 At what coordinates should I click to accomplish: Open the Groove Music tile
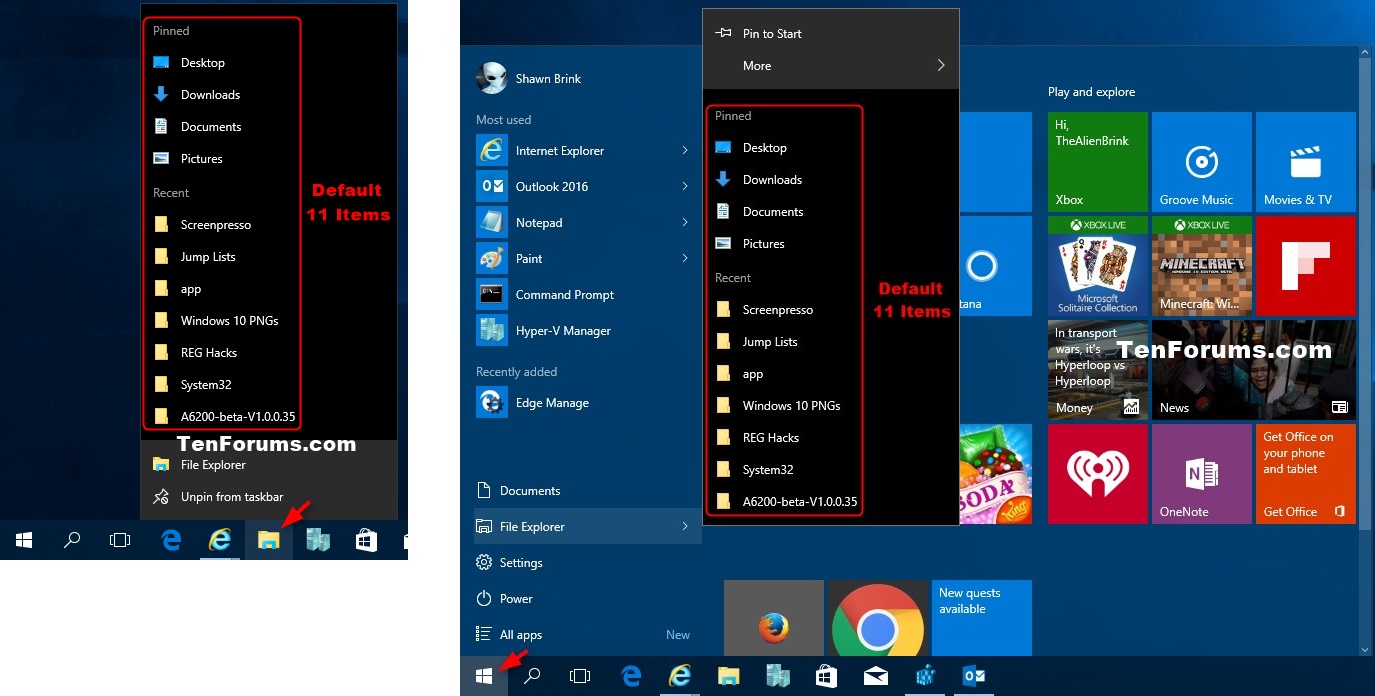(x=1201, y=162)
